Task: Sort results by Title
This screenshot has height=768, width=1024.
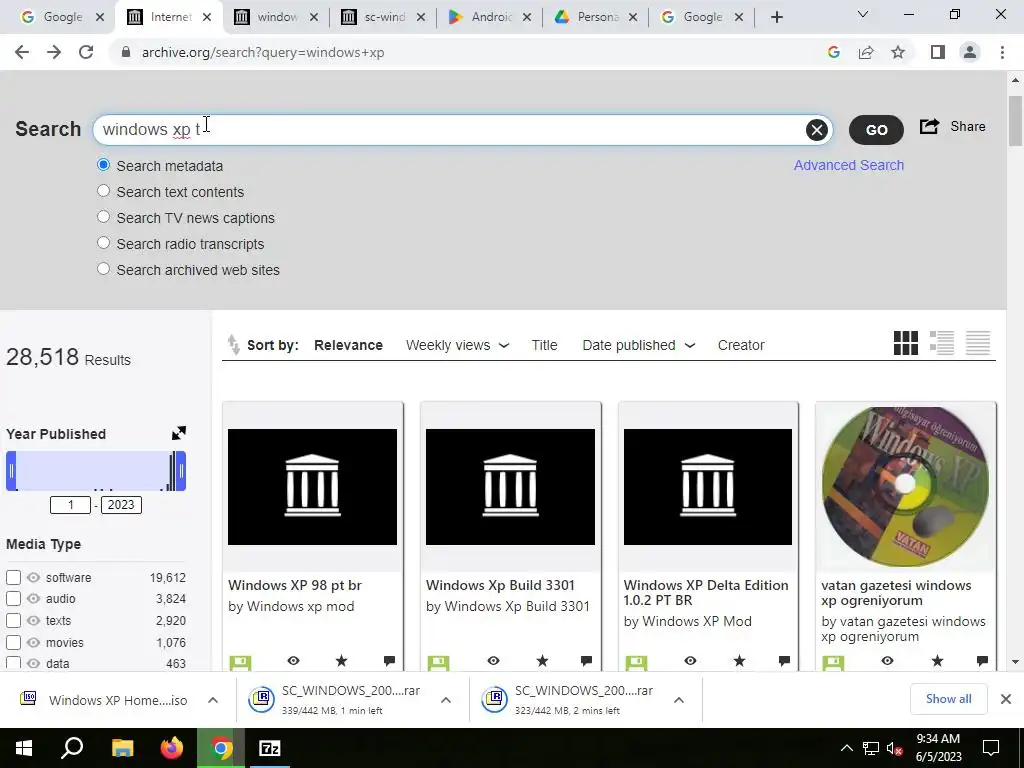Action: coord(544,345)
